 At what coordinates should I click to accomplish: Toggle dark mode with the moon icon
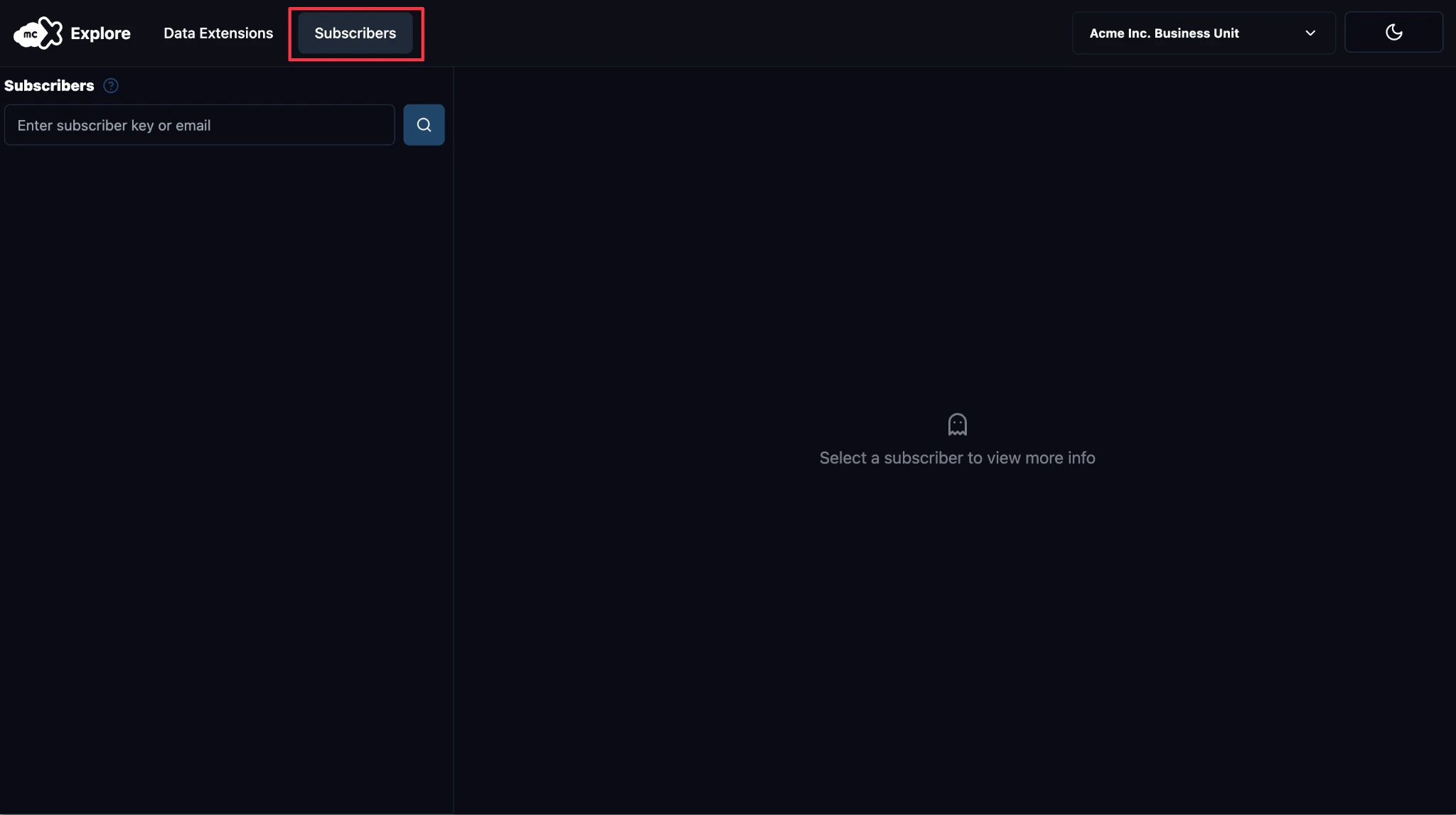coord(1393,32)
